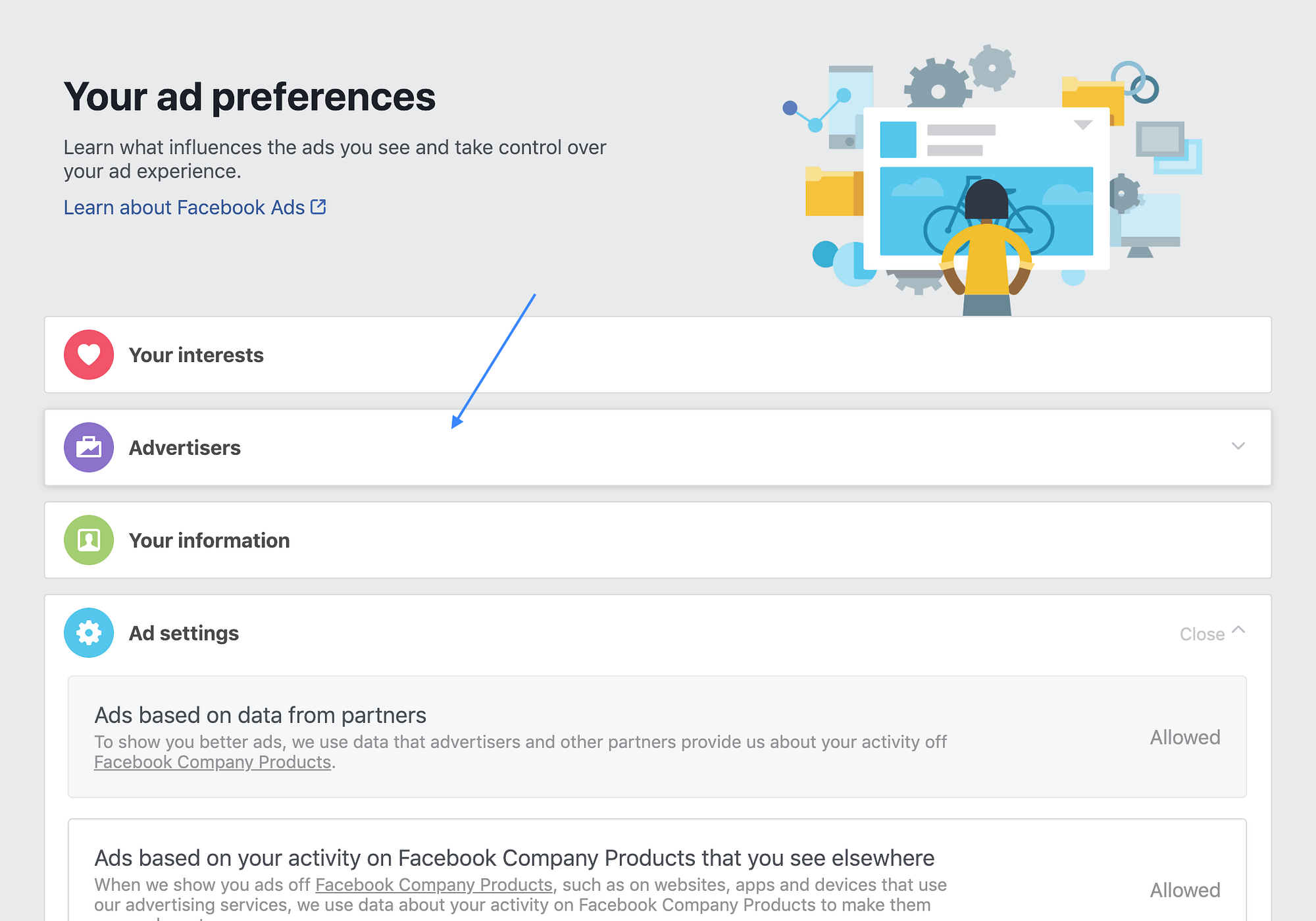The width and height of the screenshot is (1316, 921).
Task: Expand Advertisers with the chevron arrow
Action: [1238, 446]
